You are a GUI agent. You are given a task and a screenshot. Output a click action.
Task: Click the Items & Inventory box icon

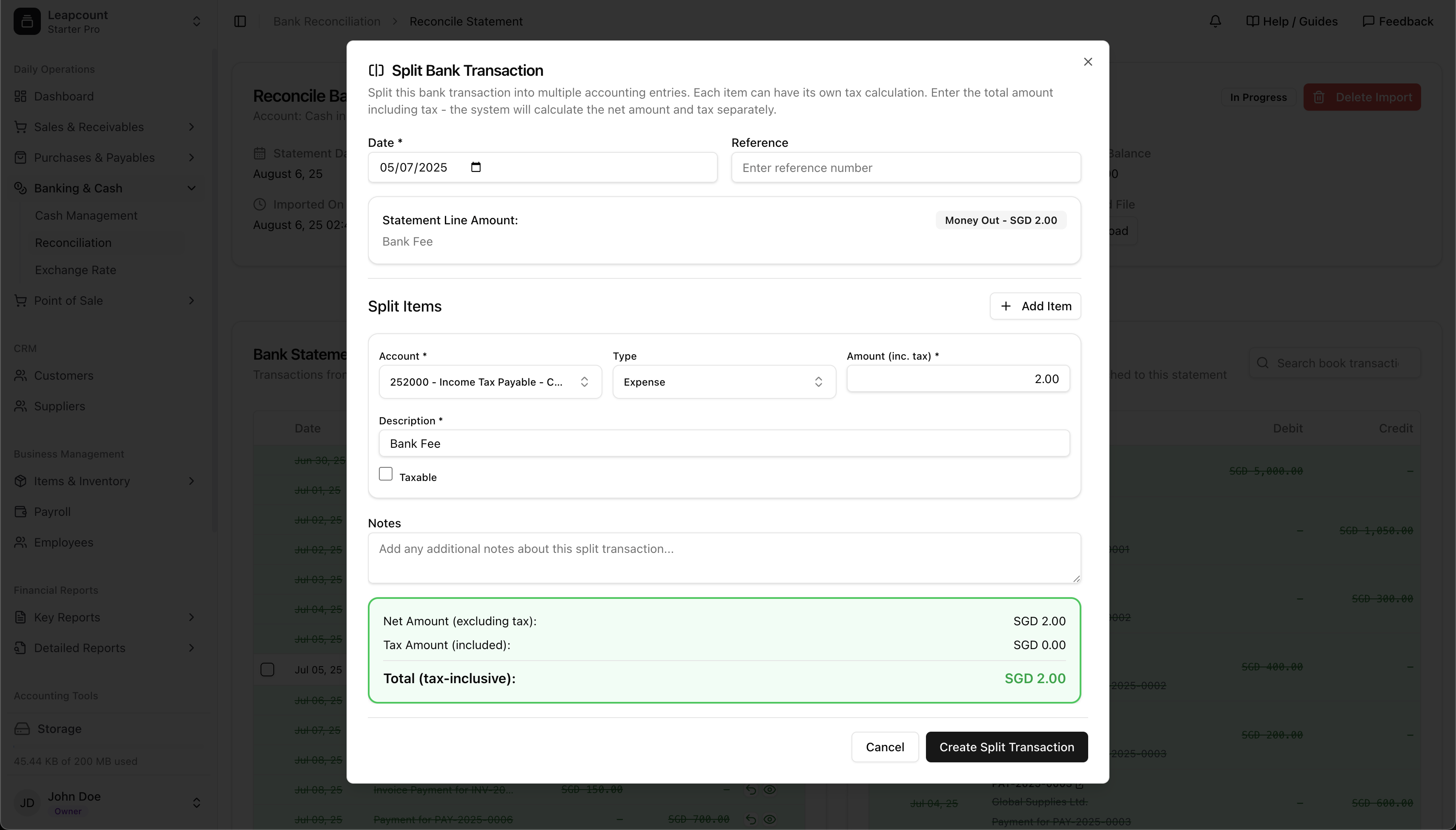(20, 481)
